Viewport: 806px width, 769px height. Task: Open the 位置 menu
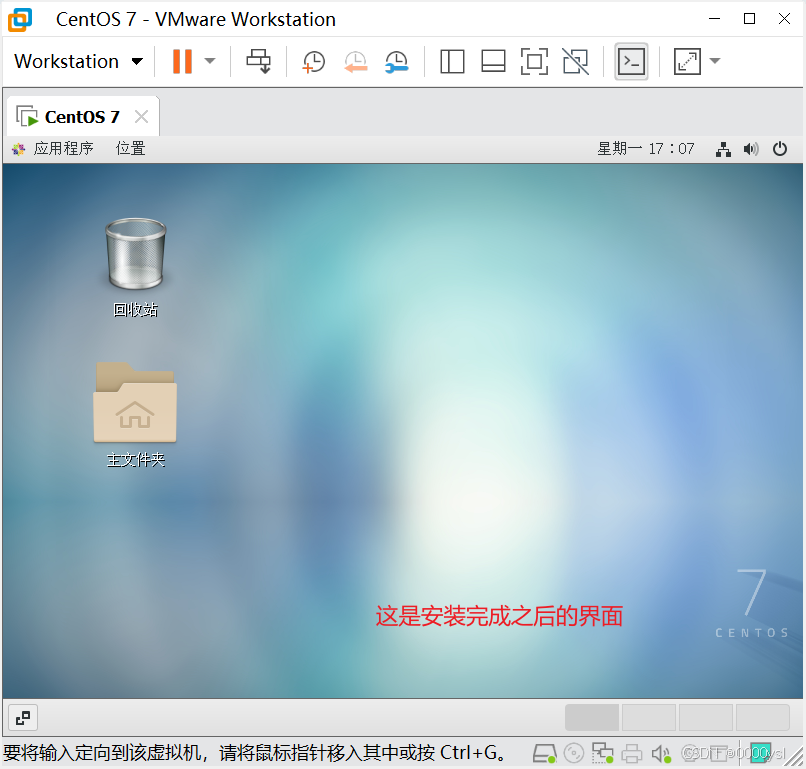(131, 149)
